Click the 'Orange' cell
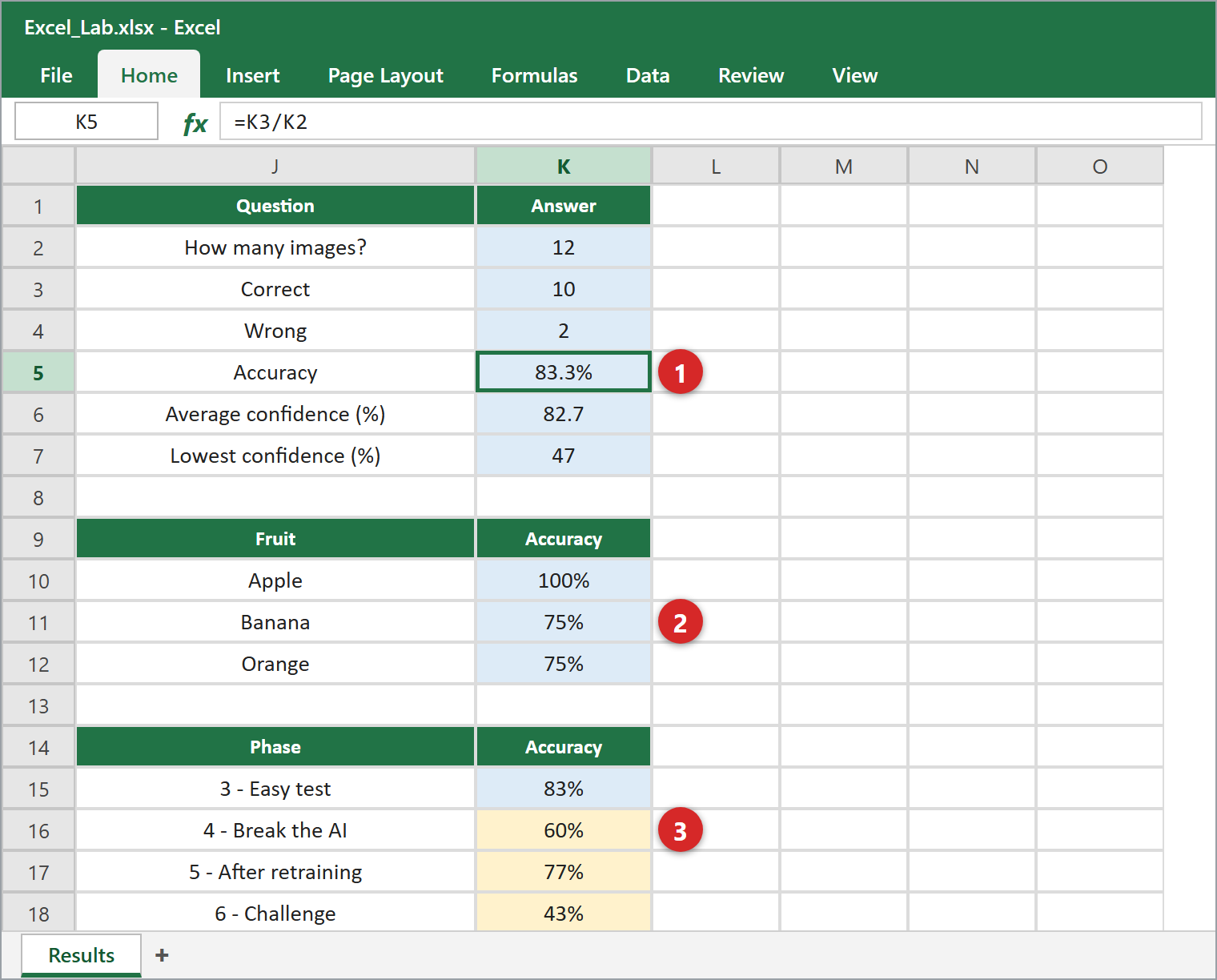The image size is (1217, 980). tap(275, 664)
